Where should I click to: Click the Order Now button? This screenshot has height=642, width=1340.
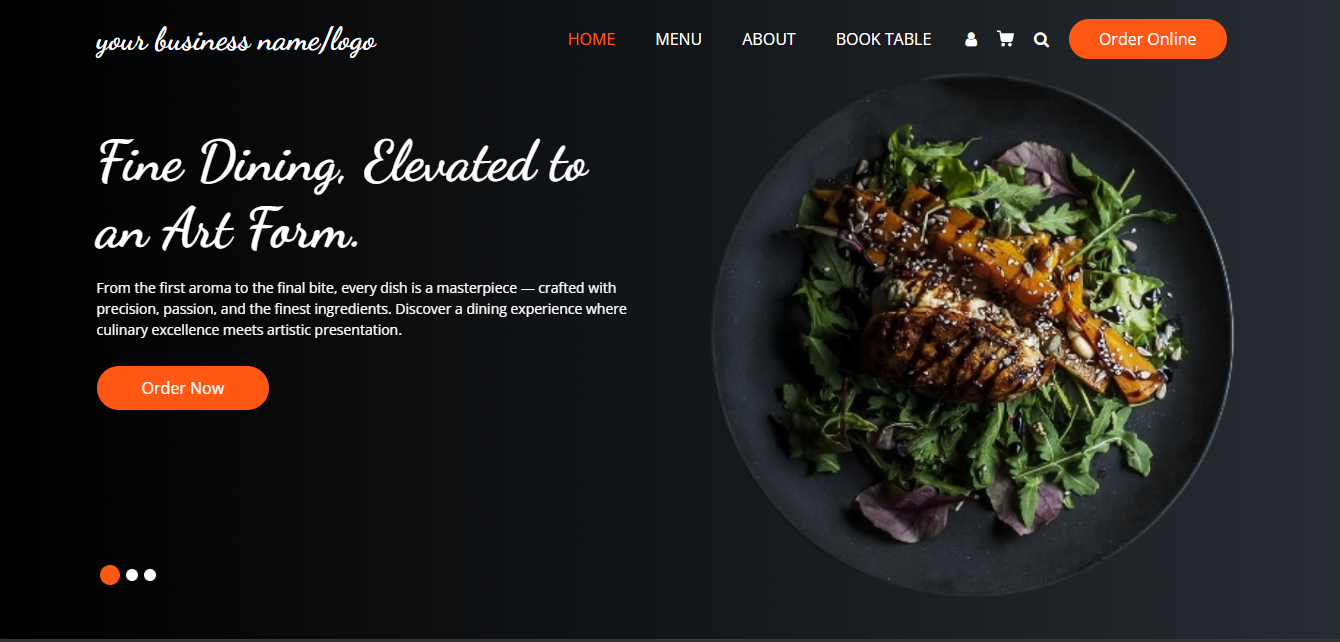pyautogui.click(x=183, y=388)
